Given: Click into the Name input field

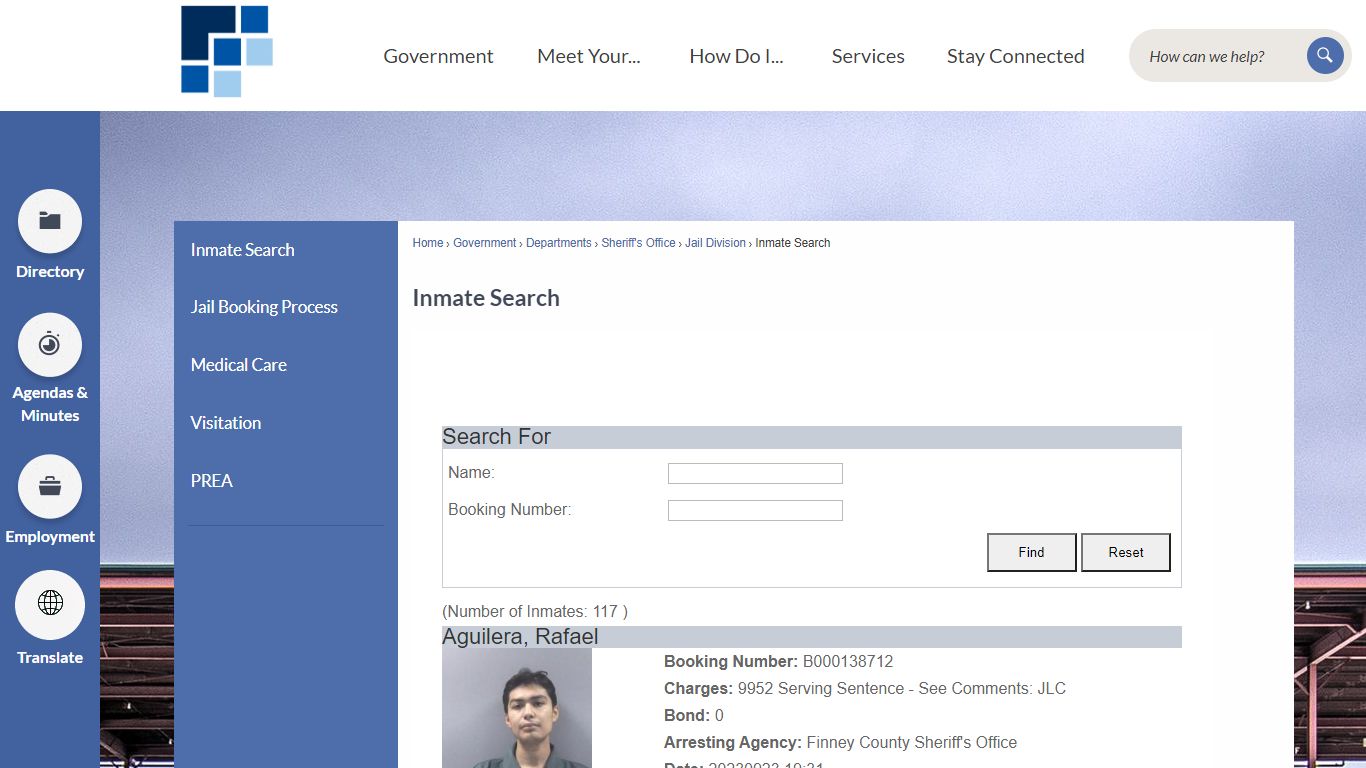Looking at the screenshot, I should [755, 474].
